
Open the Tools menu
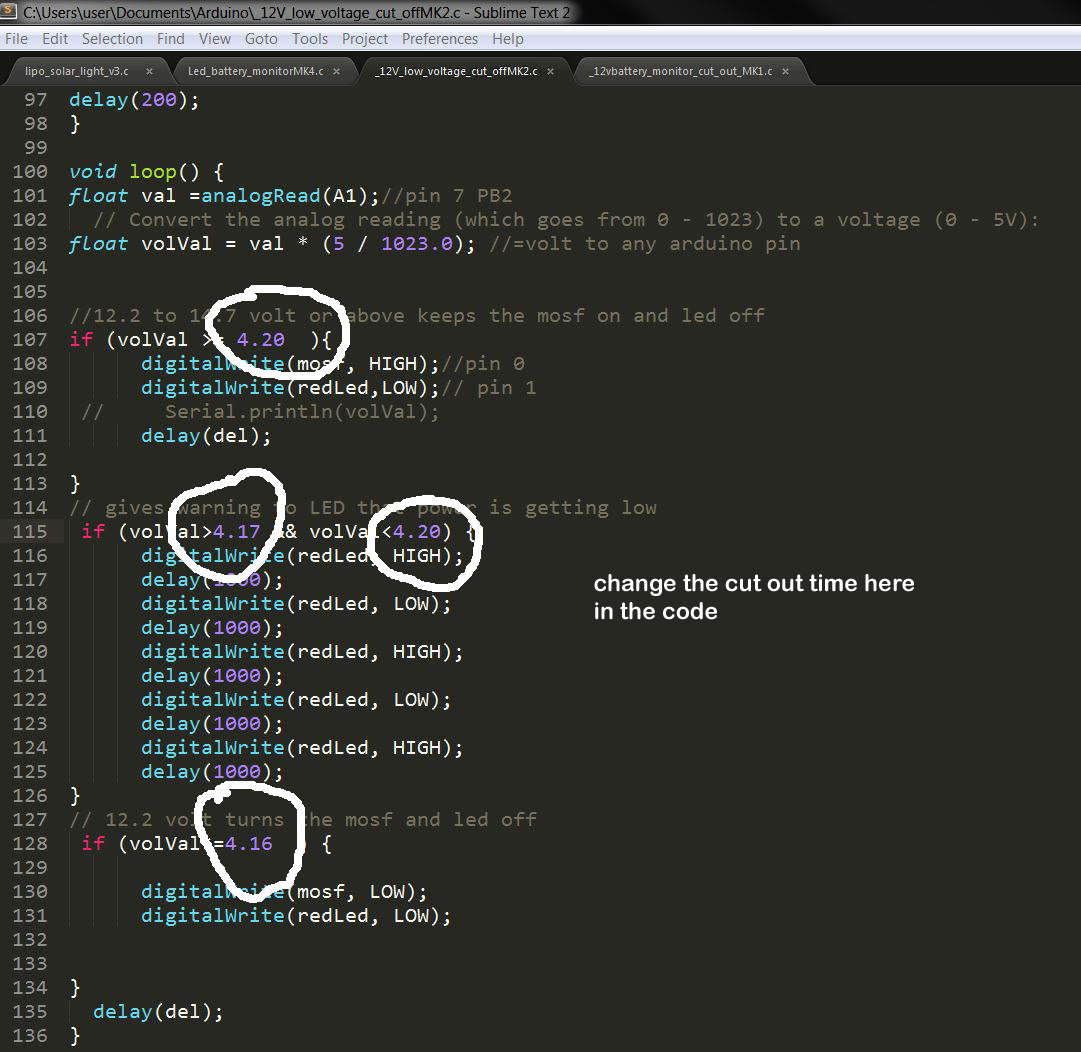click(x=310, y=39)
